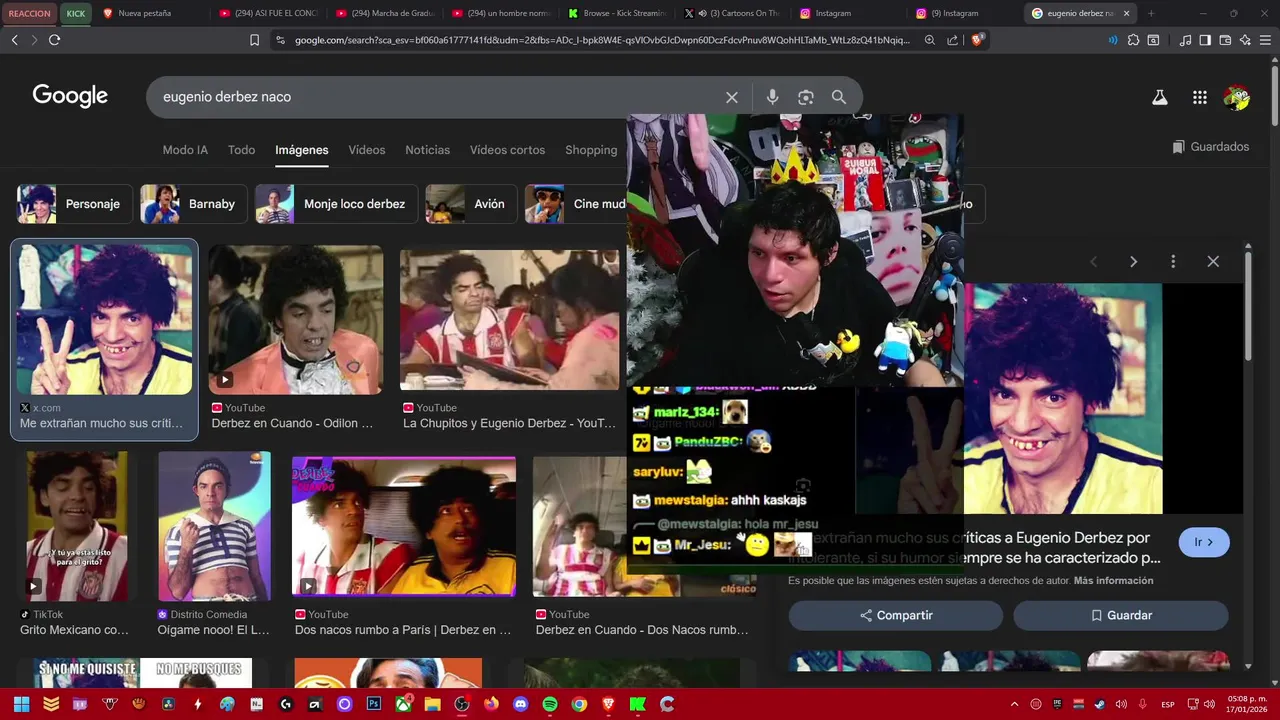Viewport: 1280px width, 720px height.
Task: Switch to the Todo results tab
Action: [241, 150]
